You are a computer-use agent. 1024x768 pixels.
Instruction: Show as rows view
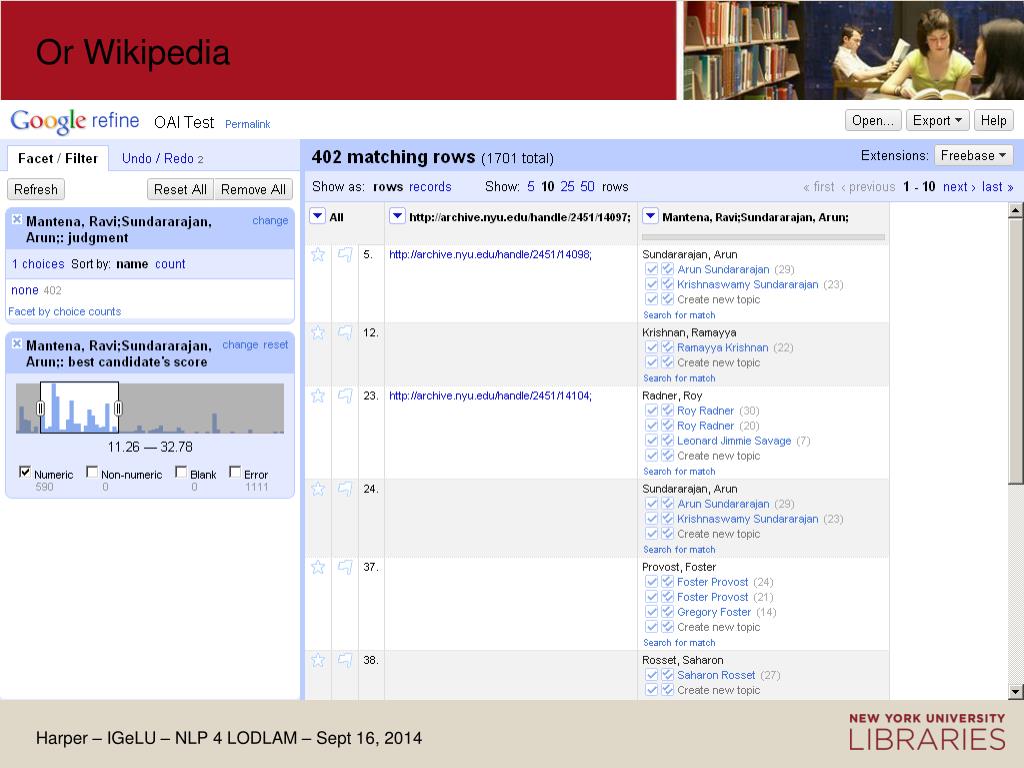[x=388, y=187]
